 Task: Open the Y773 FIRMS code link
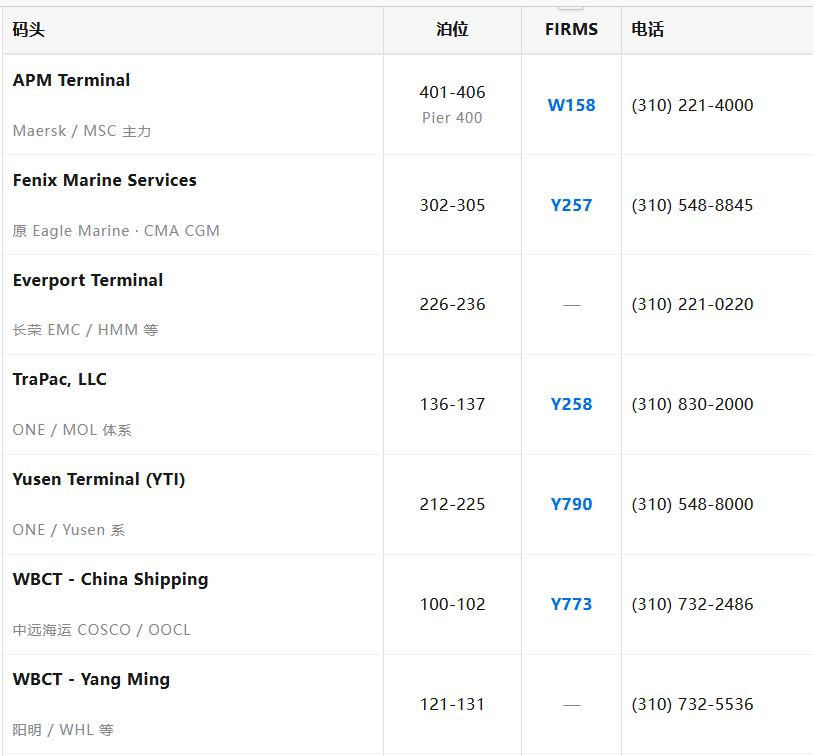pyautogui.click(x=571, y=605)
